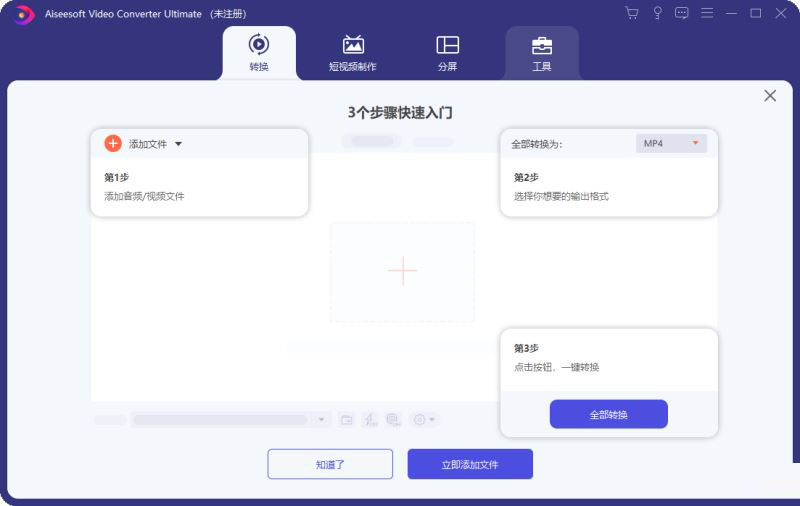The image size is (800, 506).
Task: Click the 全部转换 button
Action: (609, 414)
